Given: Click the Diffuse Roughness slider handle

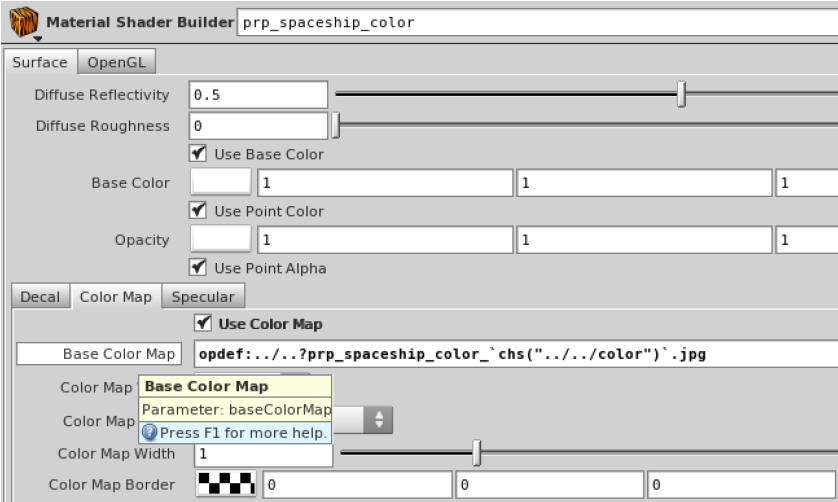Looking at the screenshot, I should tap(336, 126).
